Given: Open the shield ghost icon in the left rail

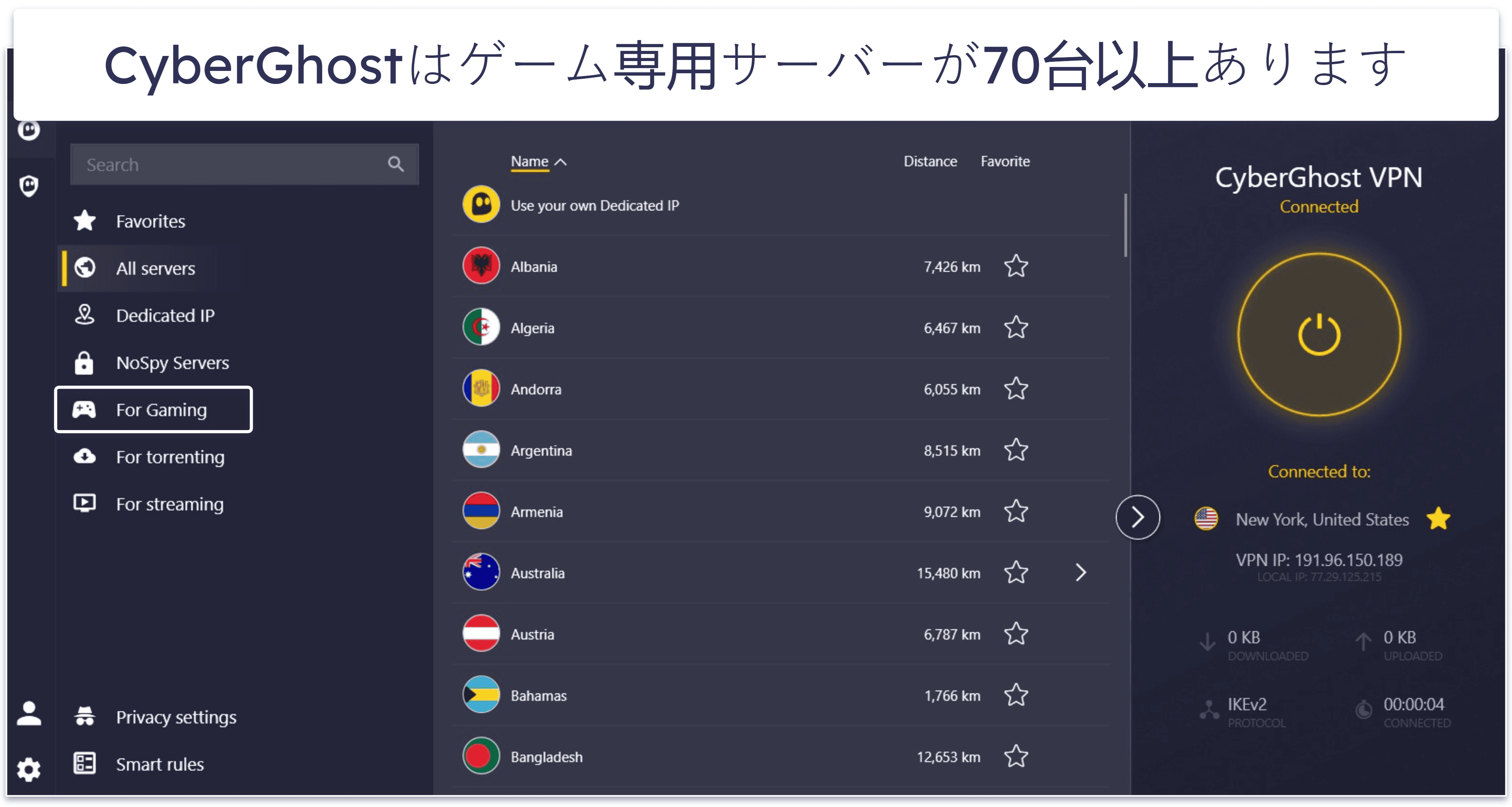Looking at the screenshot, I should click(x=29, y=186).
